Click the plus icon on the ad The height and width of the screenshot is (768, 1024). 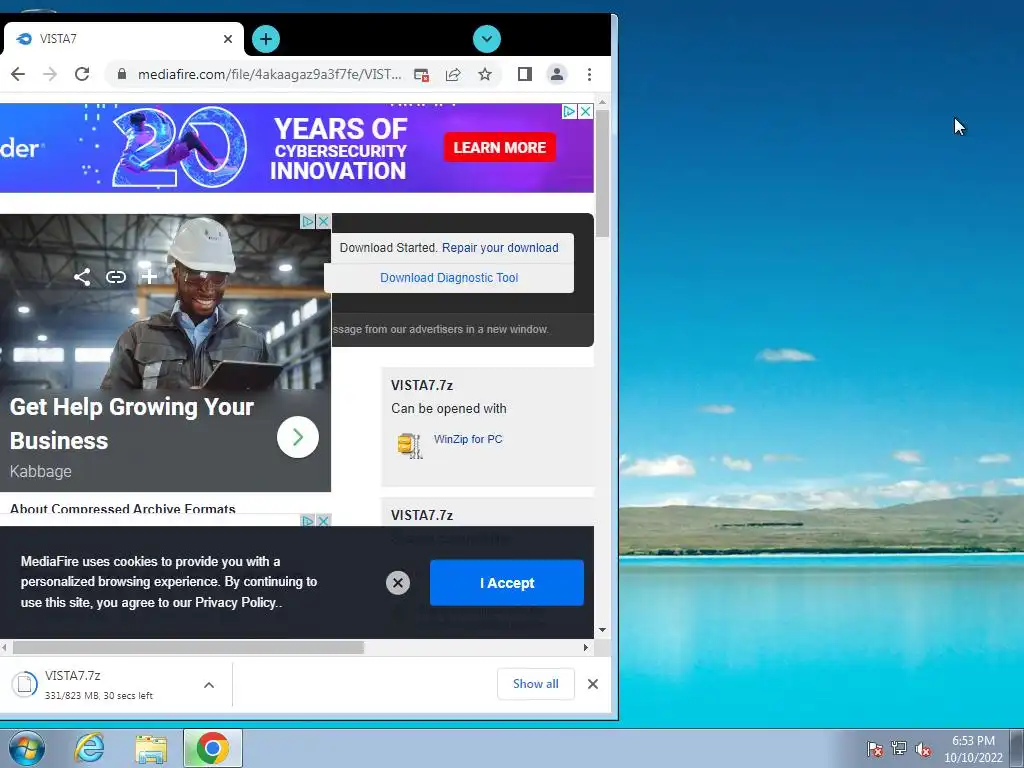(x=149, y=277)
